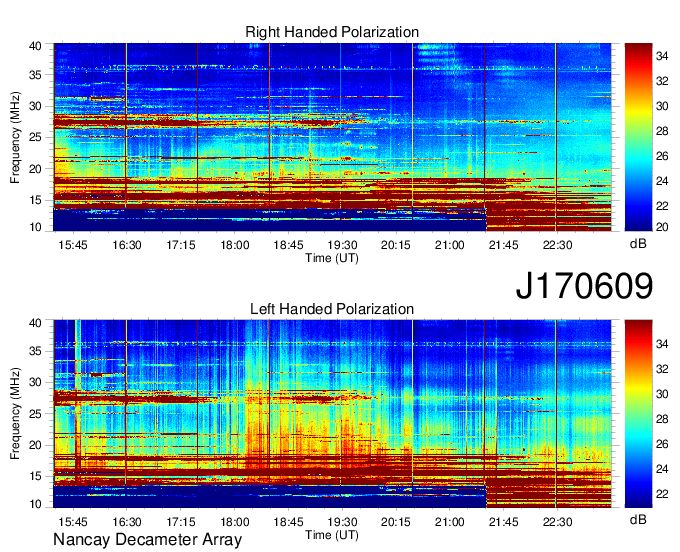The width and height of the screenshot is (680, 552).
Task: Click the 20:15 time tick on the Left Handed plot
Action: 396,522
